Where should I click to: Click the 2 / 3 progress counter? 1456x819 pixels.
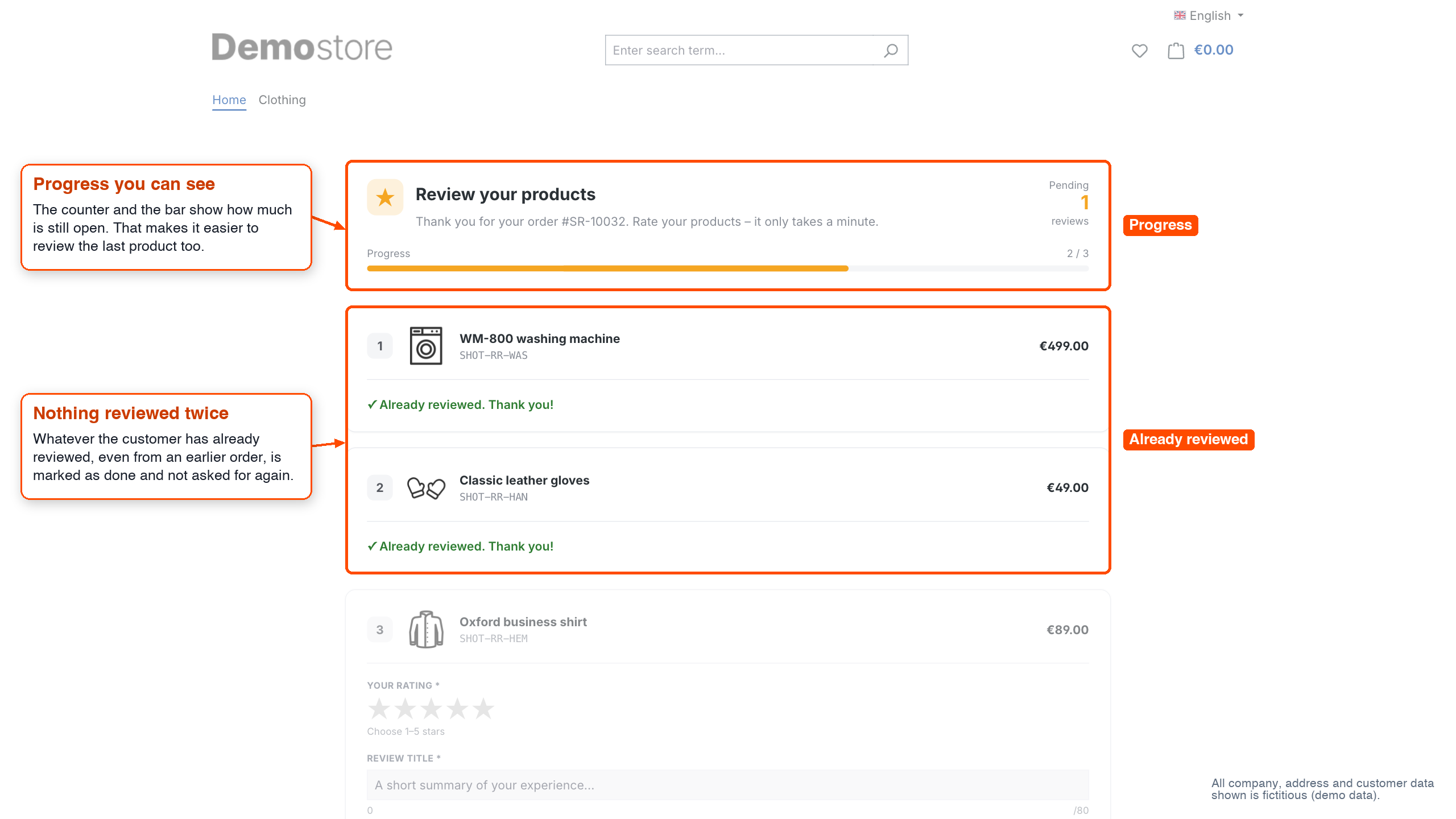[1078, 254]
